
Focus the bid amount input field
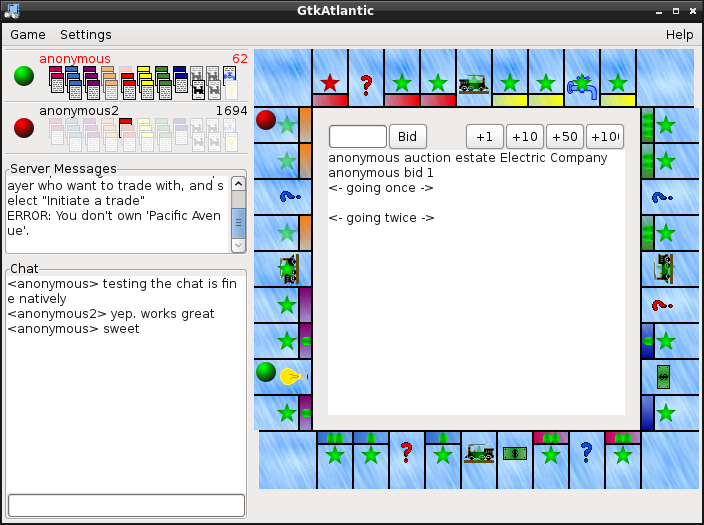357,137
